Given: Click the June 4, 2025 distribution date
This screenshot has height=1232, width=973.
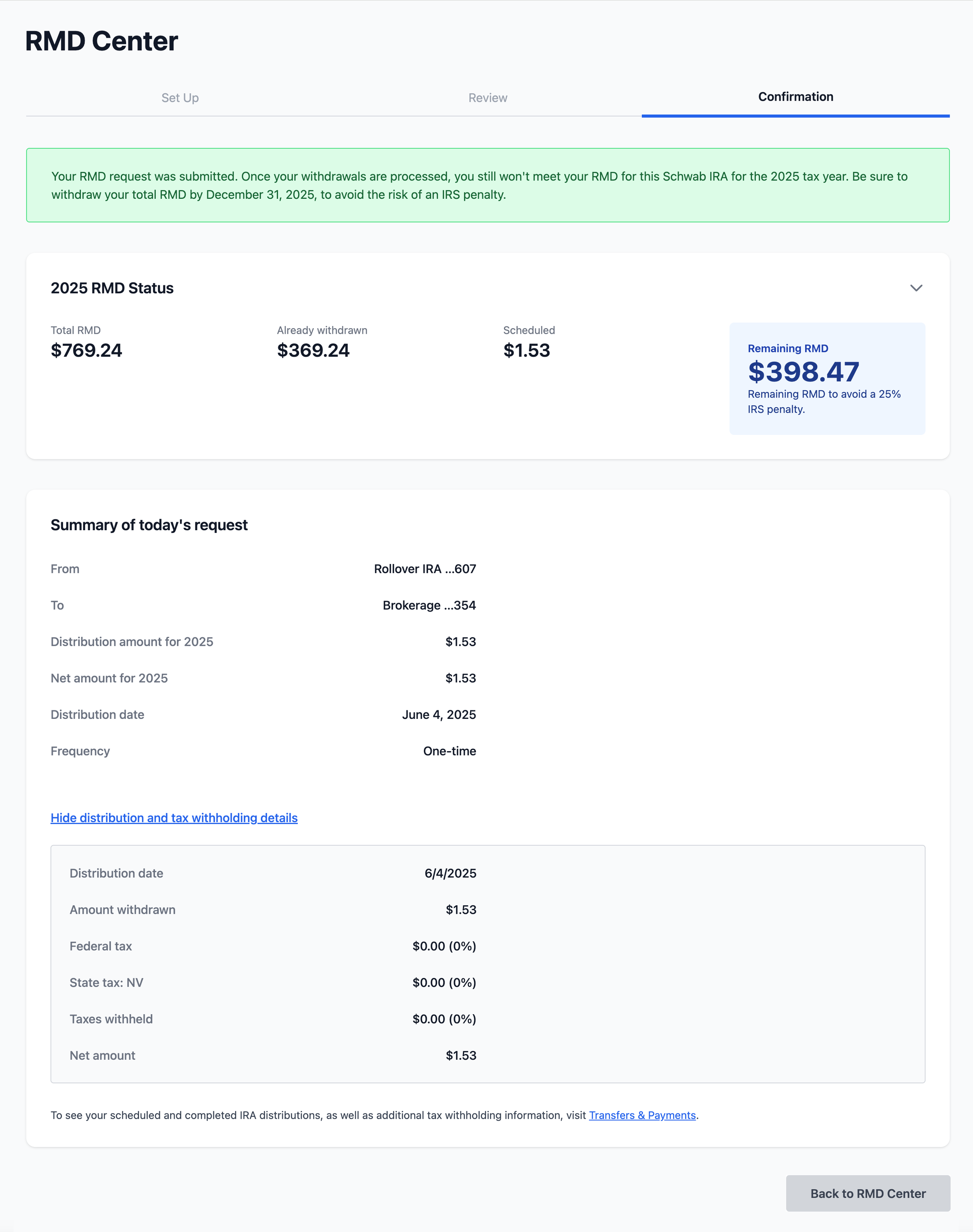Looking at the screenshot, I should (x=439, y=715).
